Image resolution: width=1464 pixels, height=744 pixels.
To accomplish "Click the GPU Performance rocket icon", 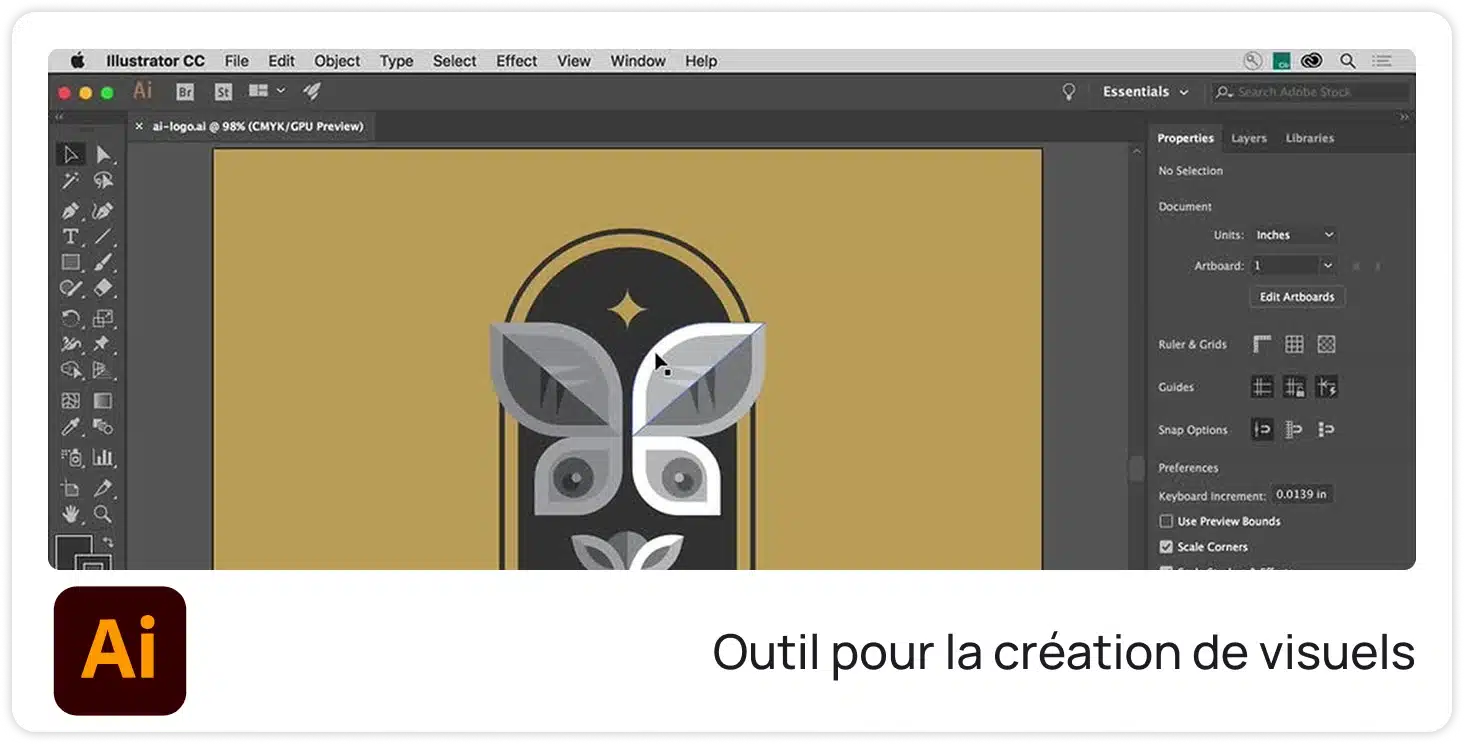I will (312, 91).
